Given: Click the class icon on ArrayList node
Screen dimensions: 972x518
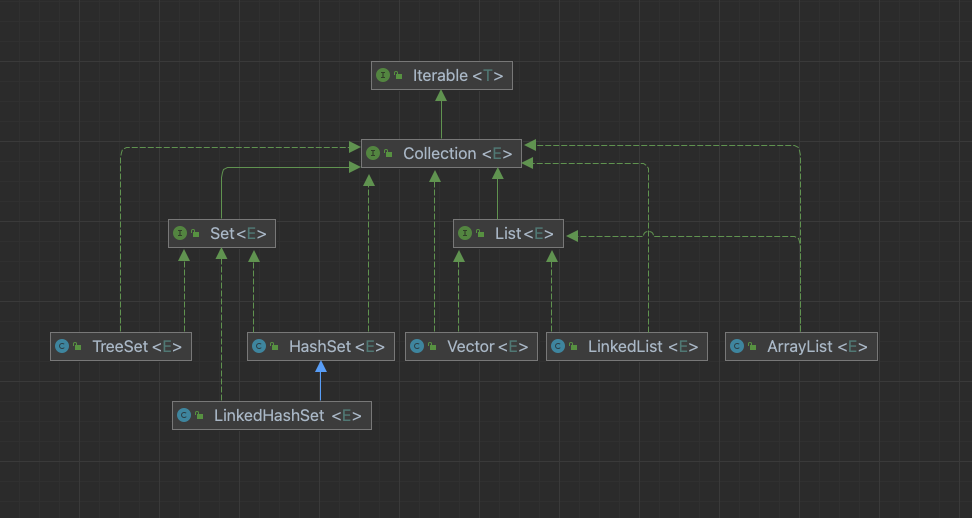Looking at the screenshot, I should [x=737, y=346].
